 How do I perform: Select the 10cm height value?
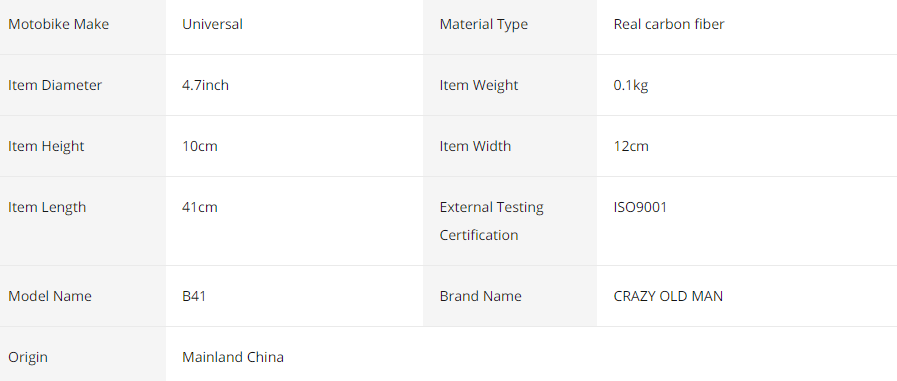pos(200,146)
